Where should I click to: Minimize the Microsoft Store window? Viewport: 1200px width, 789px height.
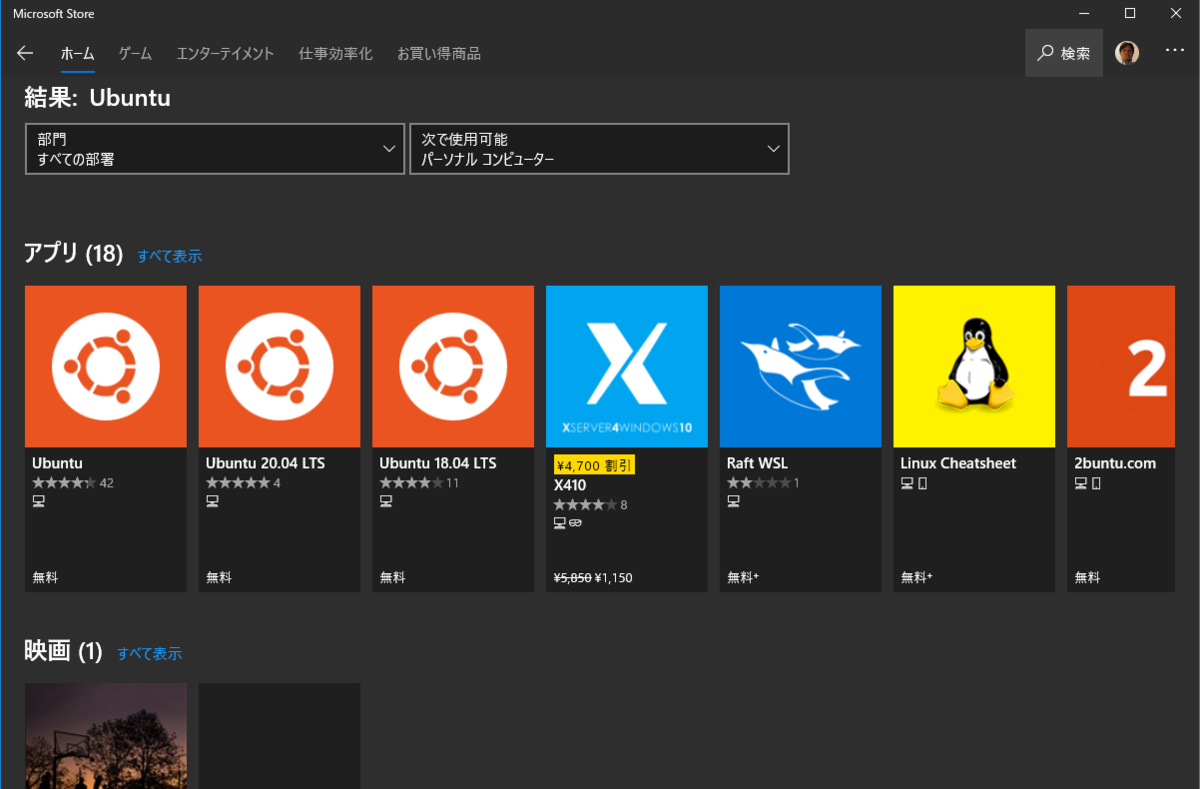1084,13
